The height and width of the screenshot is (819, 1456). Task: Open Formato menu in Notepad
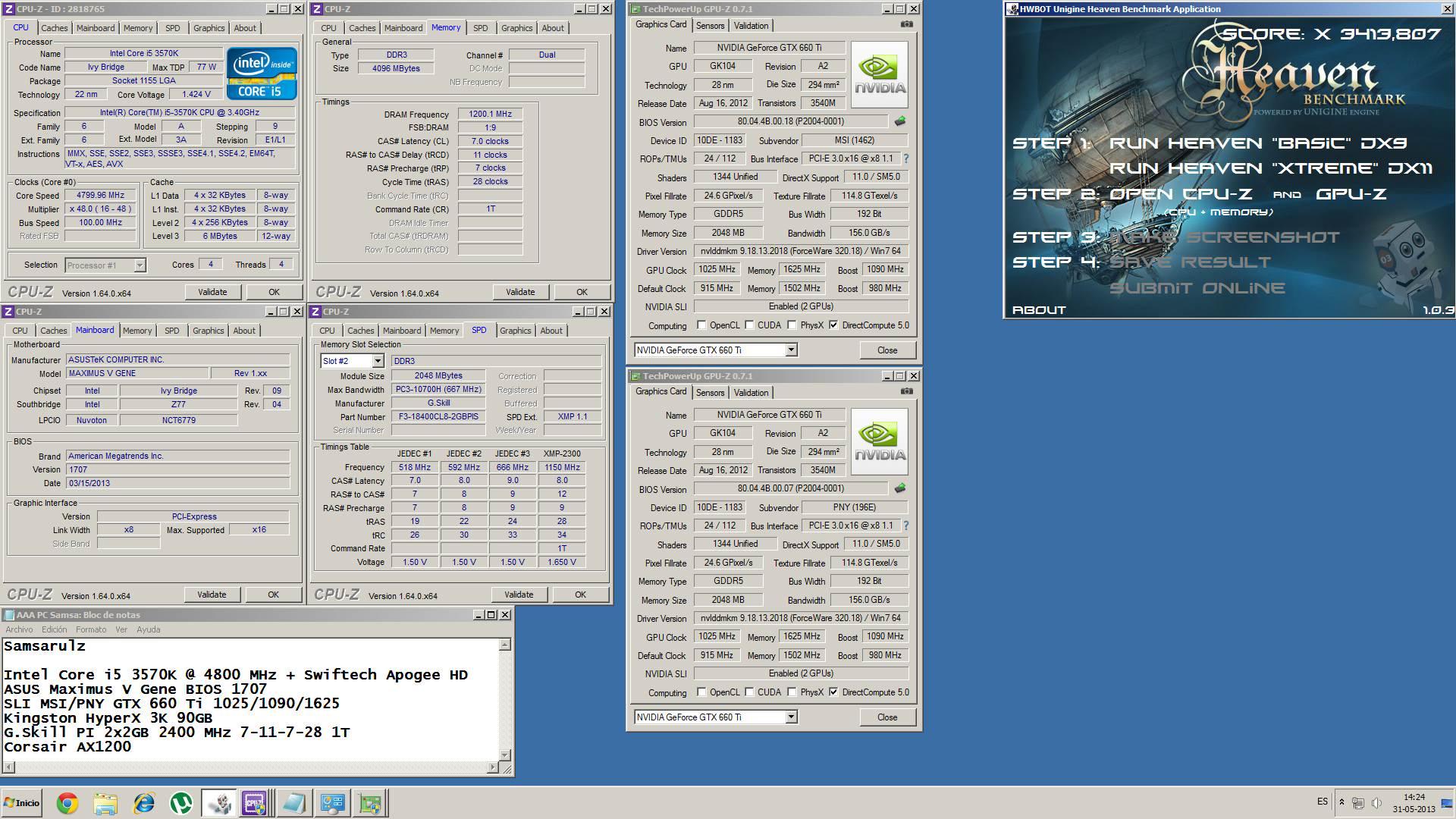coord(91,629)
